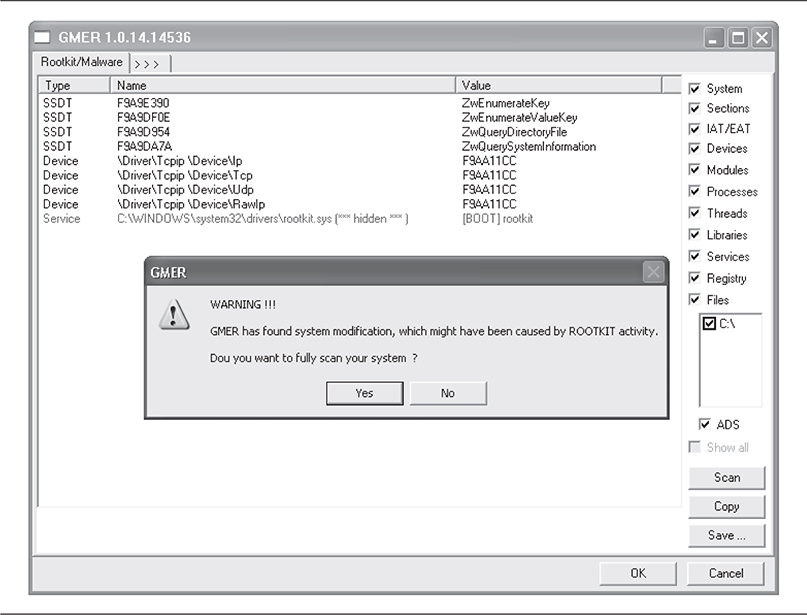Click the warning exclamation icon in dialog
The height and width of the screenshot is (615, 807).
pyautogui.click(x=174, y=314)
